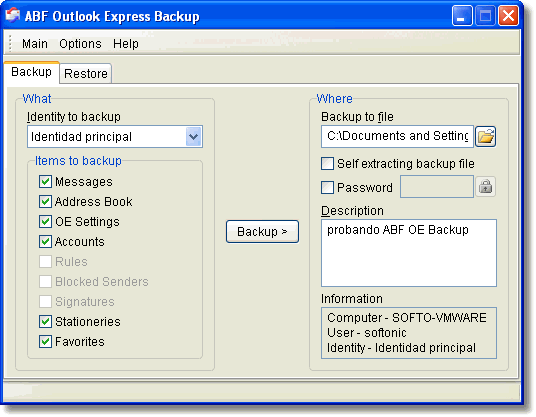Click the disabled Blocked Senders checkbox

pos(45,282)
